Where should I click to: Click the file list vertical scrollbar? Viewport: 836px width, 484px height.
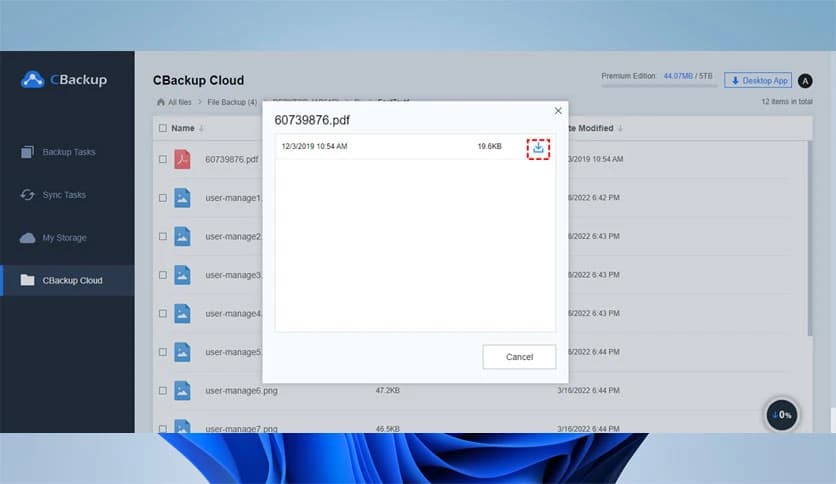pos(809,238)
